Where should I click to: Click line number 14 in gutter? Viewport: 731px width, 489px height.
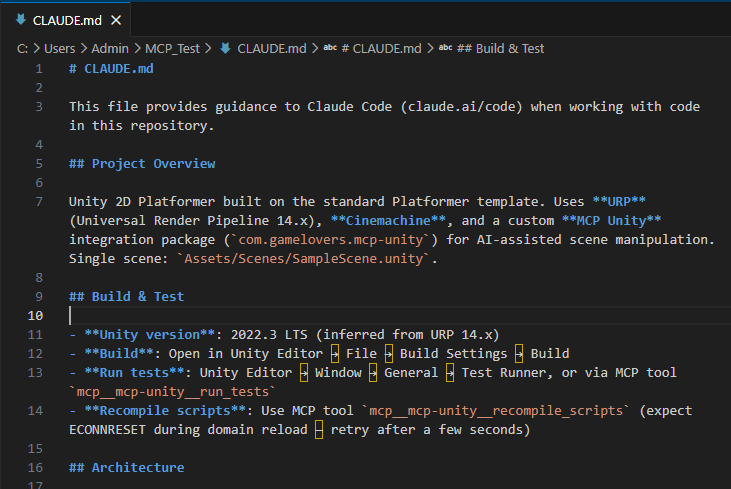coord(35,411)
